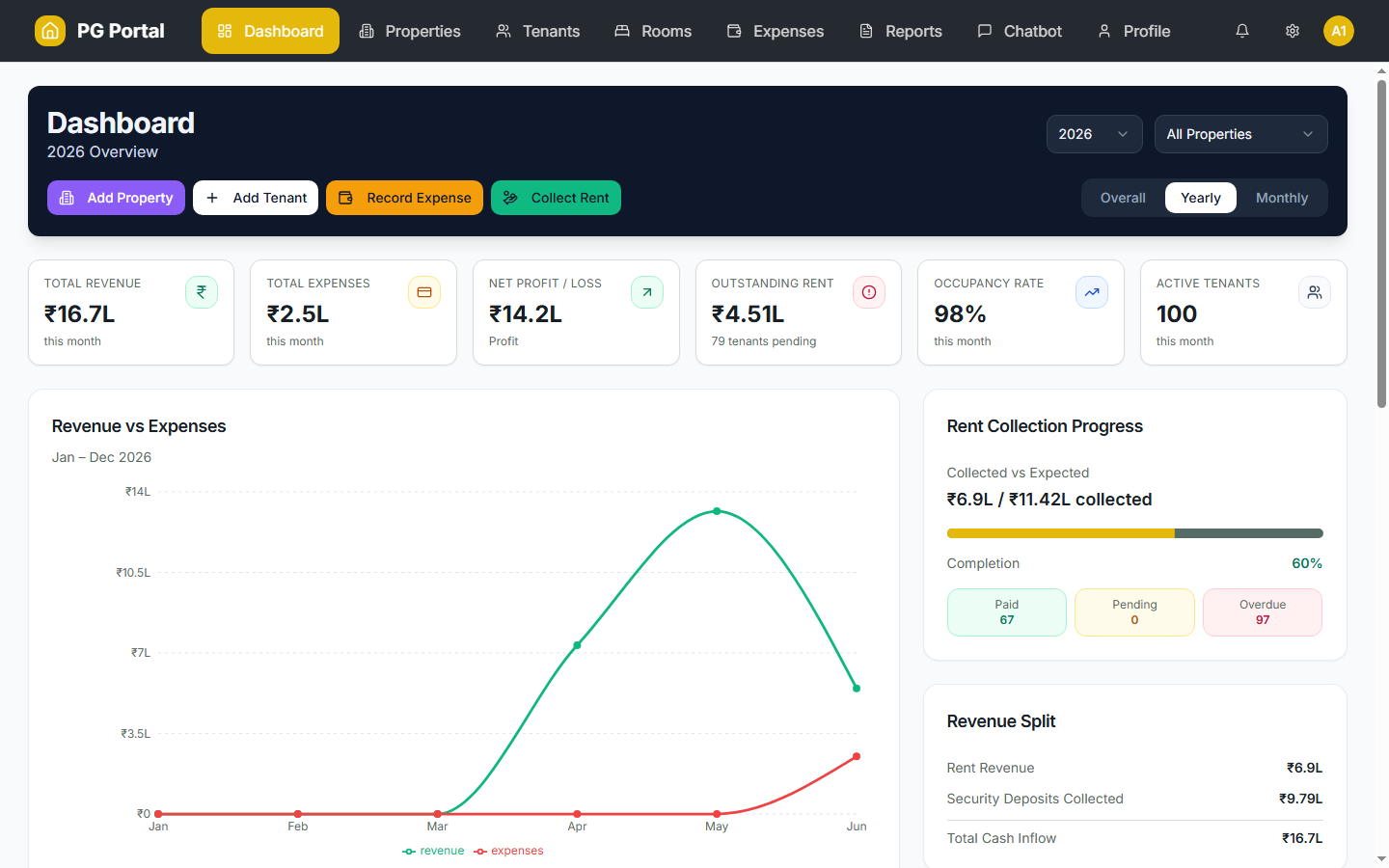
Task: Open the Profile nav tab
Action: [1133, 31]
